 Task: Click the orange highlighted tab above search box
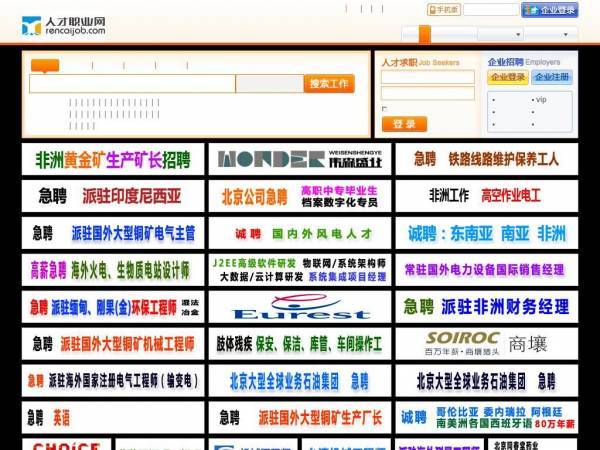tap(45, 65)
